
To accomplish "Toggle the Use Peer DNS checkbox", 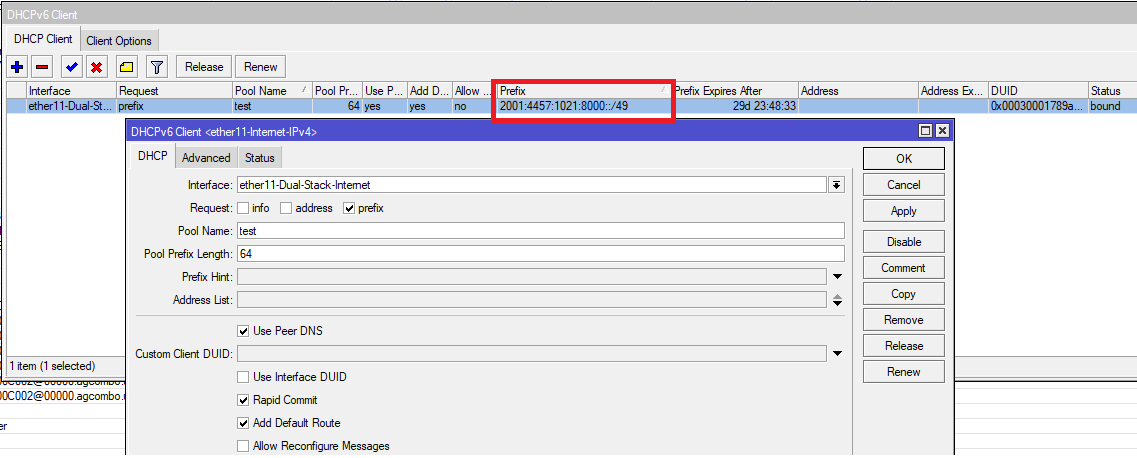I will pyautogui.click(x=244, y=331).
